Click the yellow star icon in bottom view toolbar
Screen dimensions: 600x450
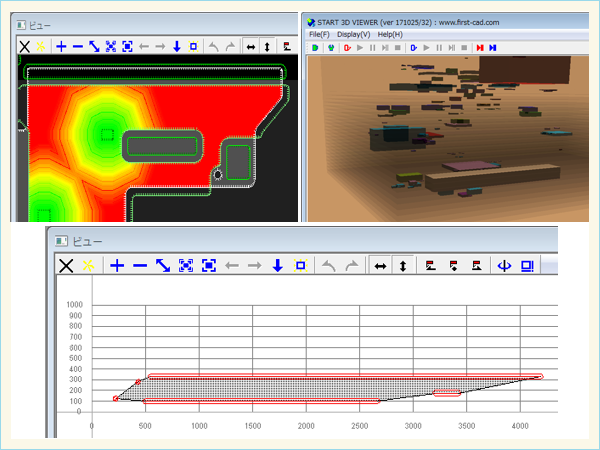pos(88,265)
